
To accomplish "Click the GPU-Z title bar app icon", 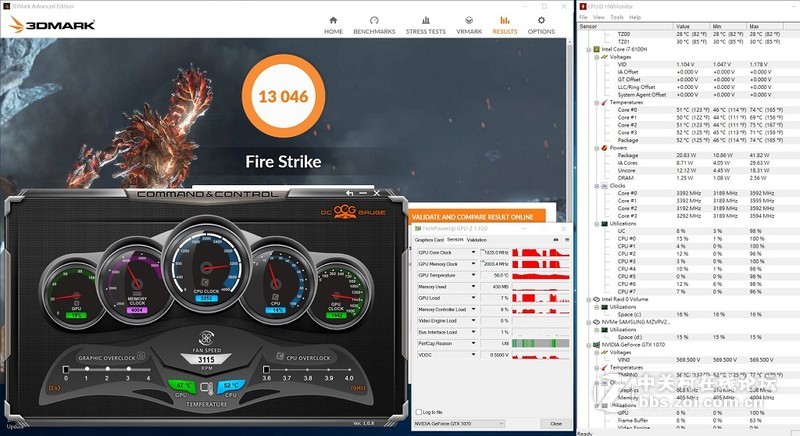I will [x=418, y=229].
